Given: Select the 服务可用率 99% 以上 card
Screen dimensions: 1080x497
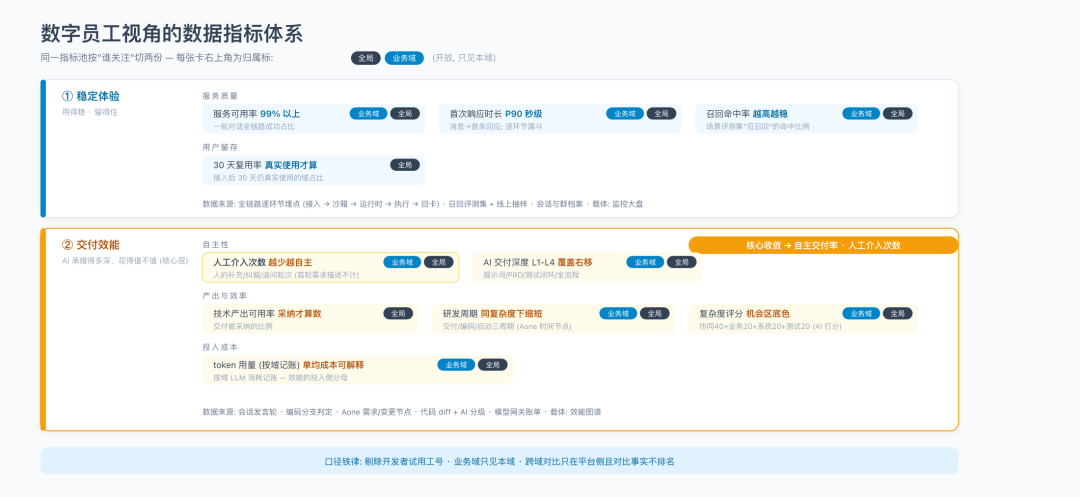Looking at the screenshot, I should coord(314,119).
